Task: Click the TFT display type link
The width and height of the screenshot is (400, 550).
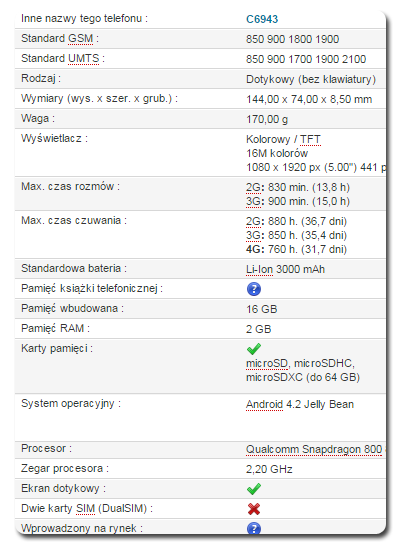Action: (x=310, y=139)
